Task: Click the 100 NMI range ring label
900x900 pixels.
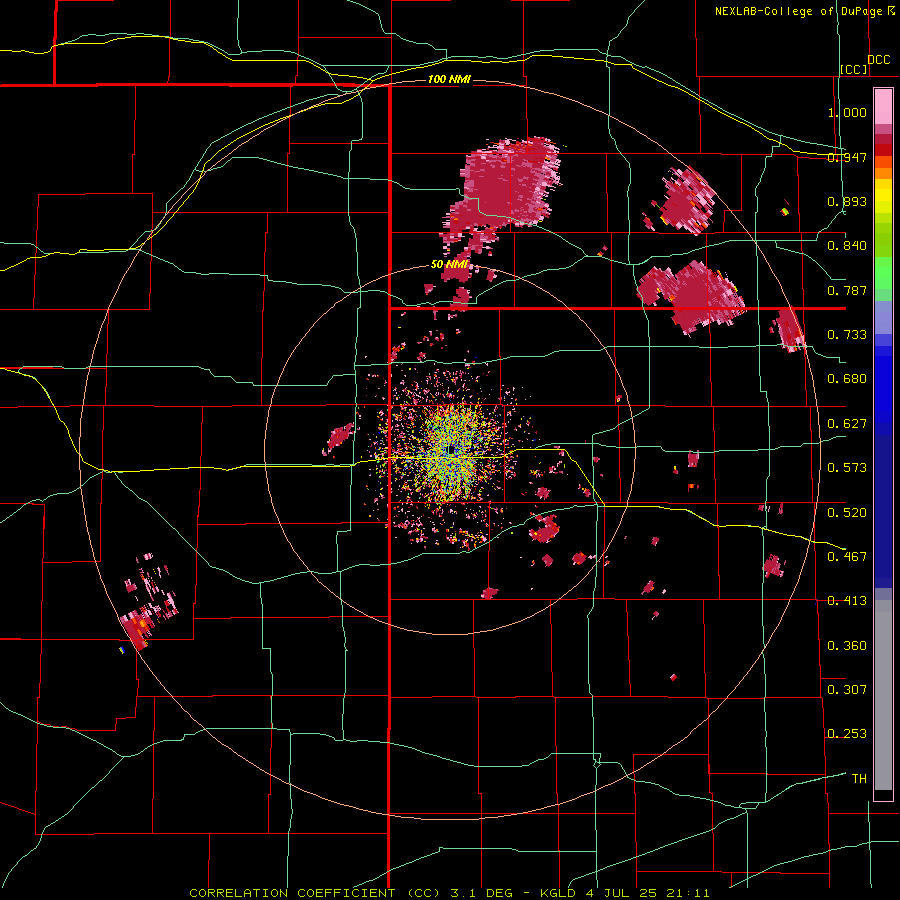Action: click(x=449, y=79)
